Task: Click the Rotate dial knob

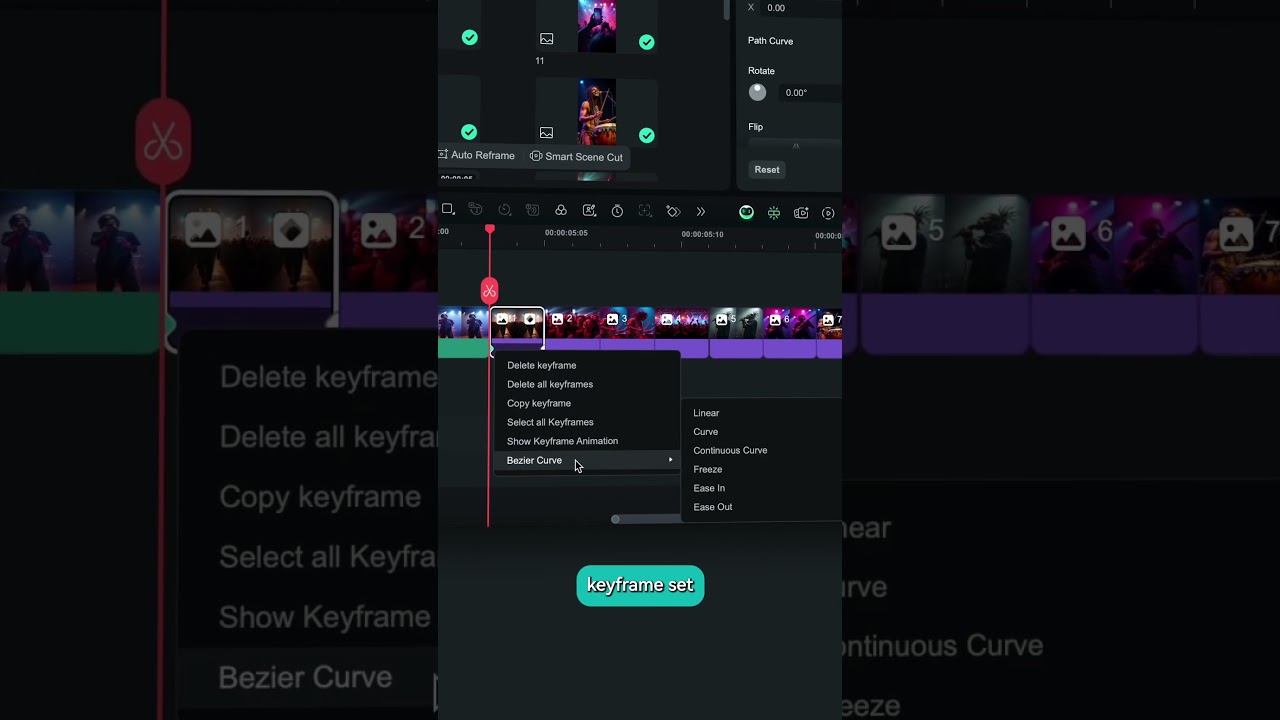Action: pyautogui.click(x=758, y=92)
